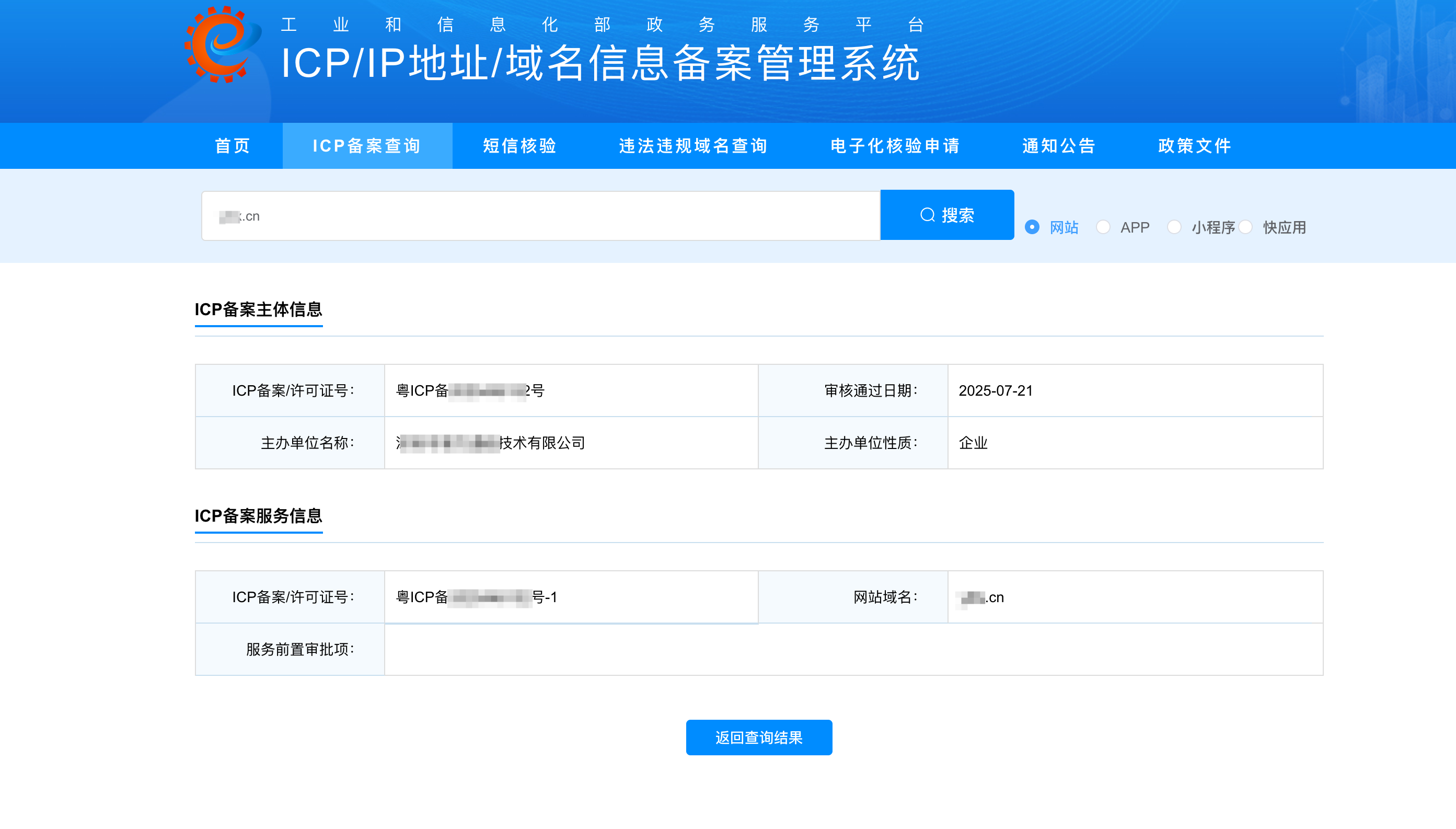The height and width of the screenshot is (829, 1456).
Task: Open the 违法违规域名查询 page
Action: (692, 146)
